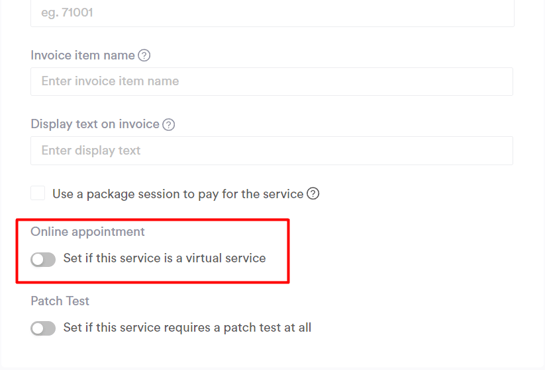Click the Display text on invoice label

[95, 124]
